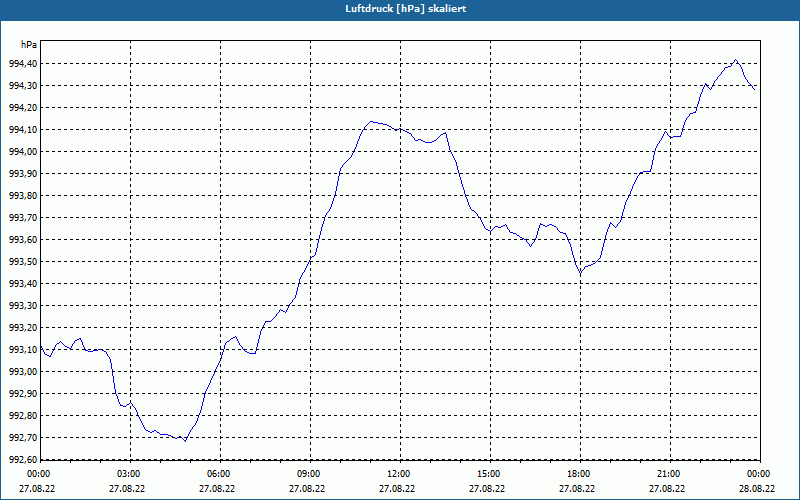Image resolution: width=800 pixels, height=500 pixels.
Task: Click the y-axis value 992,70
Action: coord(23,437)
